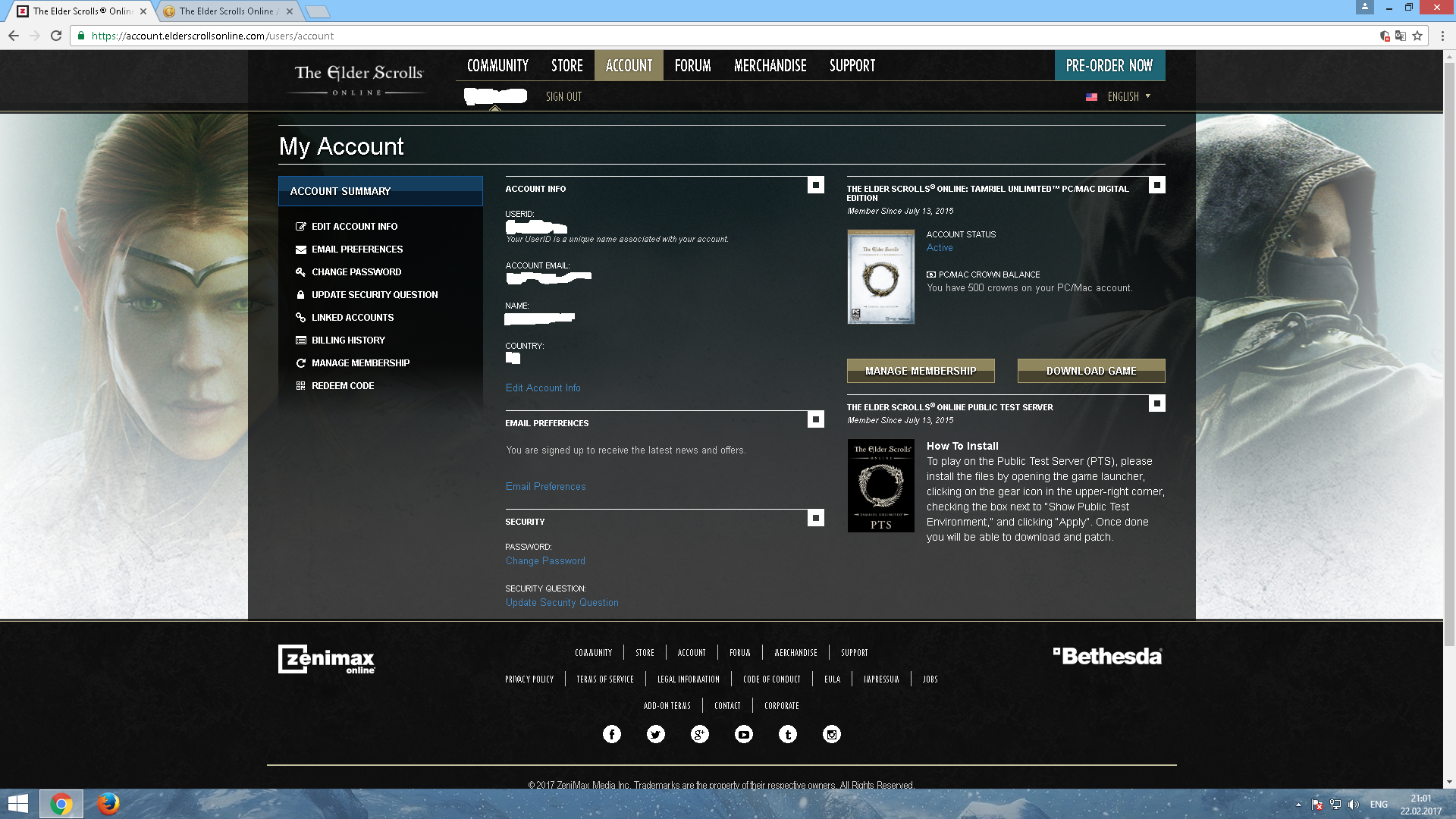Viewport: 1456px width, 819px height.
Task: Open the Facebook social icon in footer
Action: pyautogui.click(x=612, y=734)
